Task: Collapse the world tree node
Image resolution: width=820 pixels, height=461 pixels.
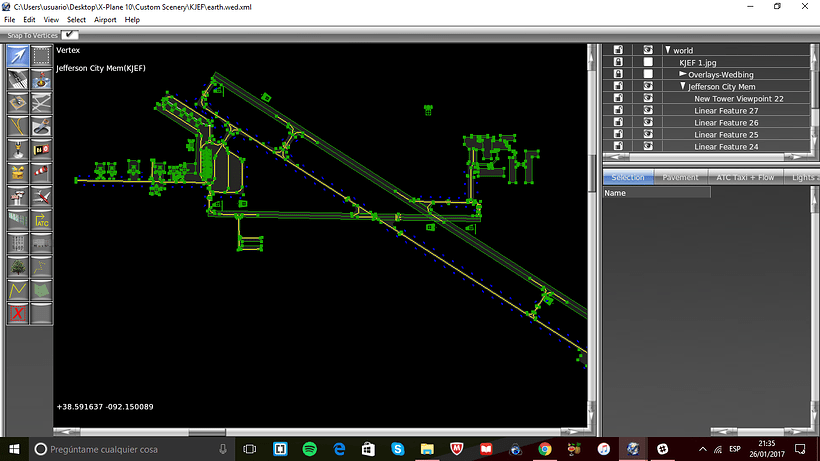Action: coord(668,50)
